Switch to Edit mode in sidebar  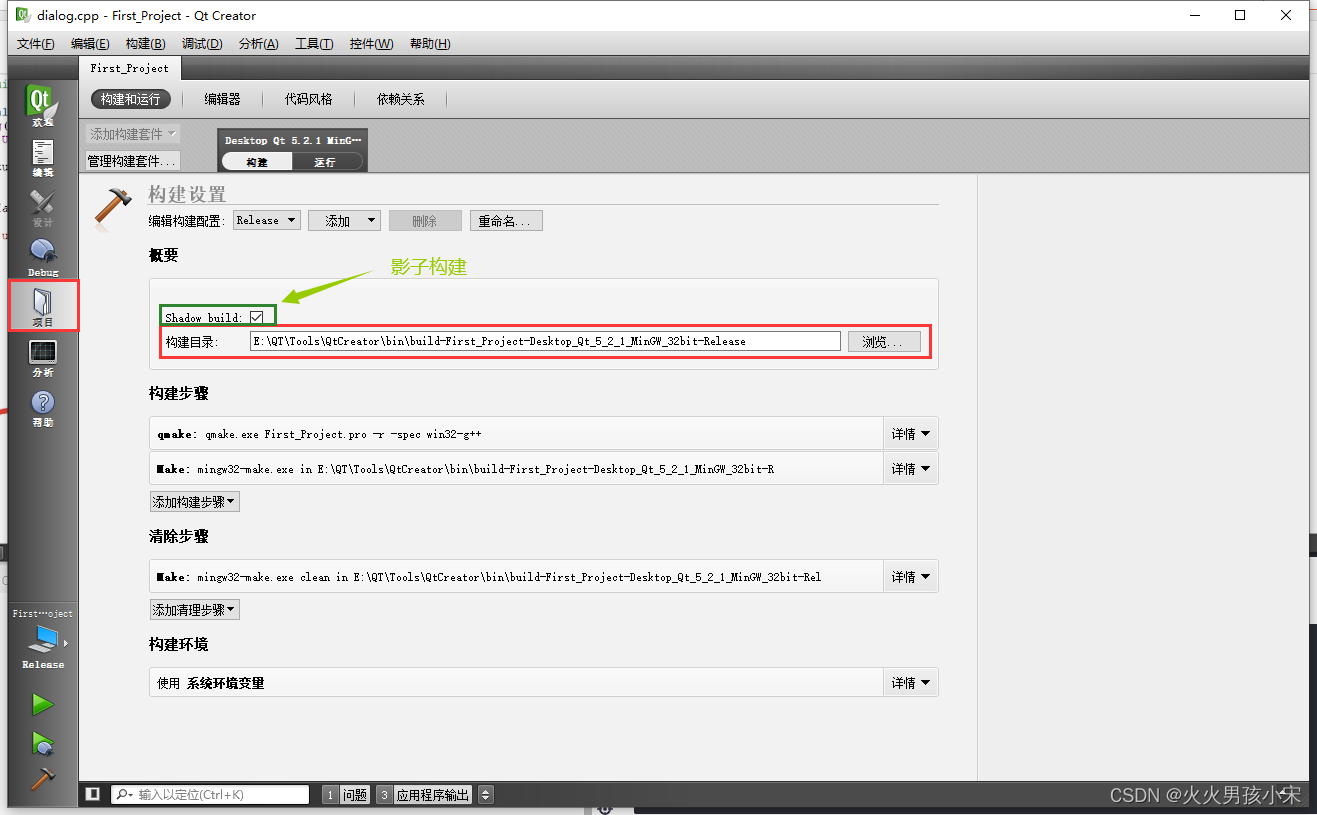(x=42, y=157)
